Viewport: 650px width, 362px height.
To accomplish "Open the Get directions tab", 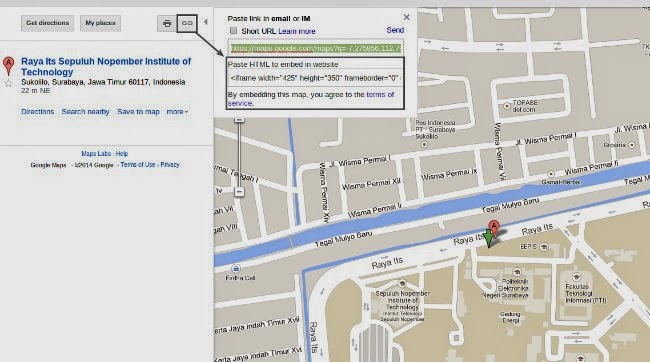I will [48, 23].
